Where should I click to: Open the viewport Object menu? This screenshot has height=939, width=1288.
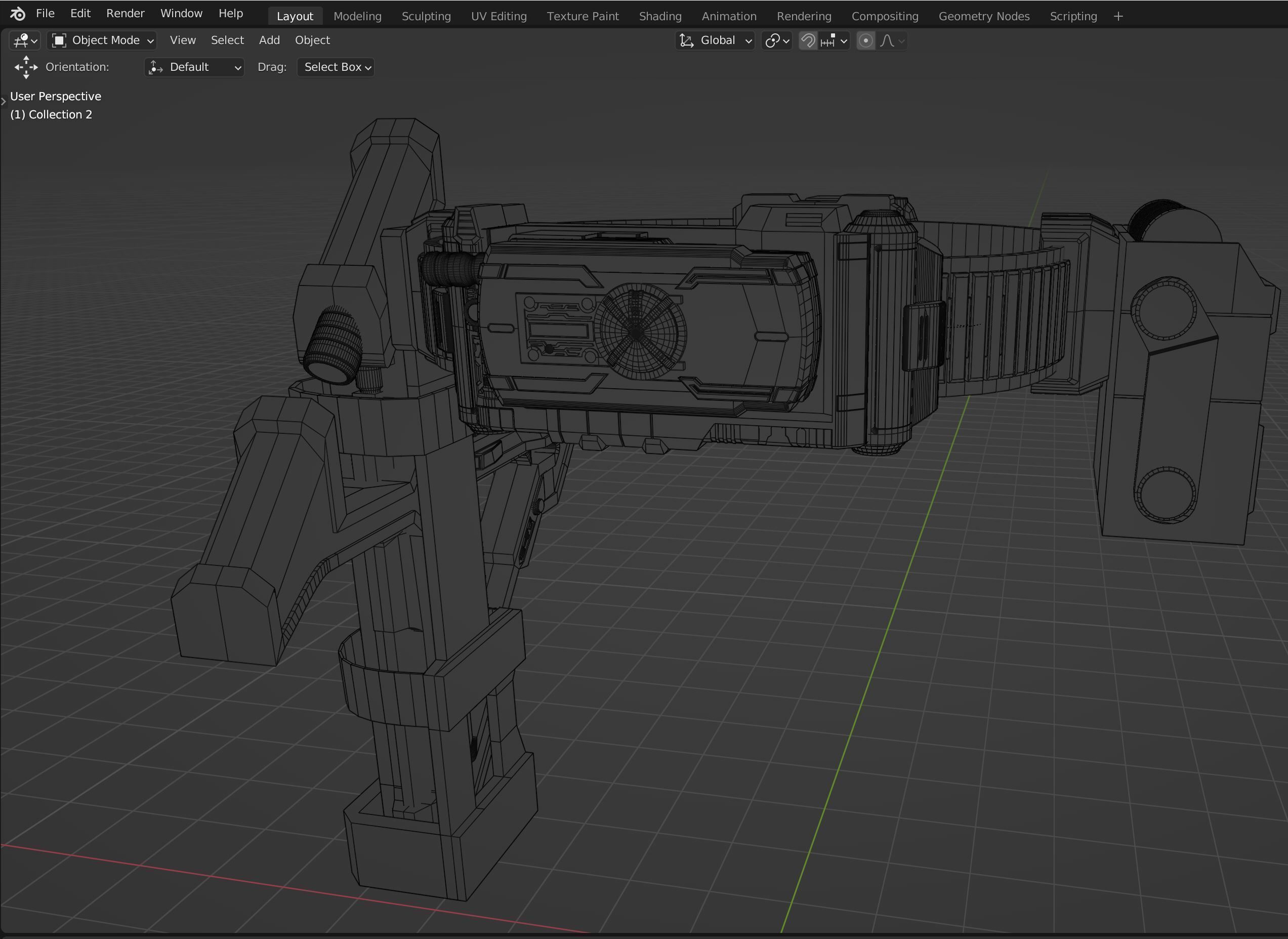(x=312, y=40)
